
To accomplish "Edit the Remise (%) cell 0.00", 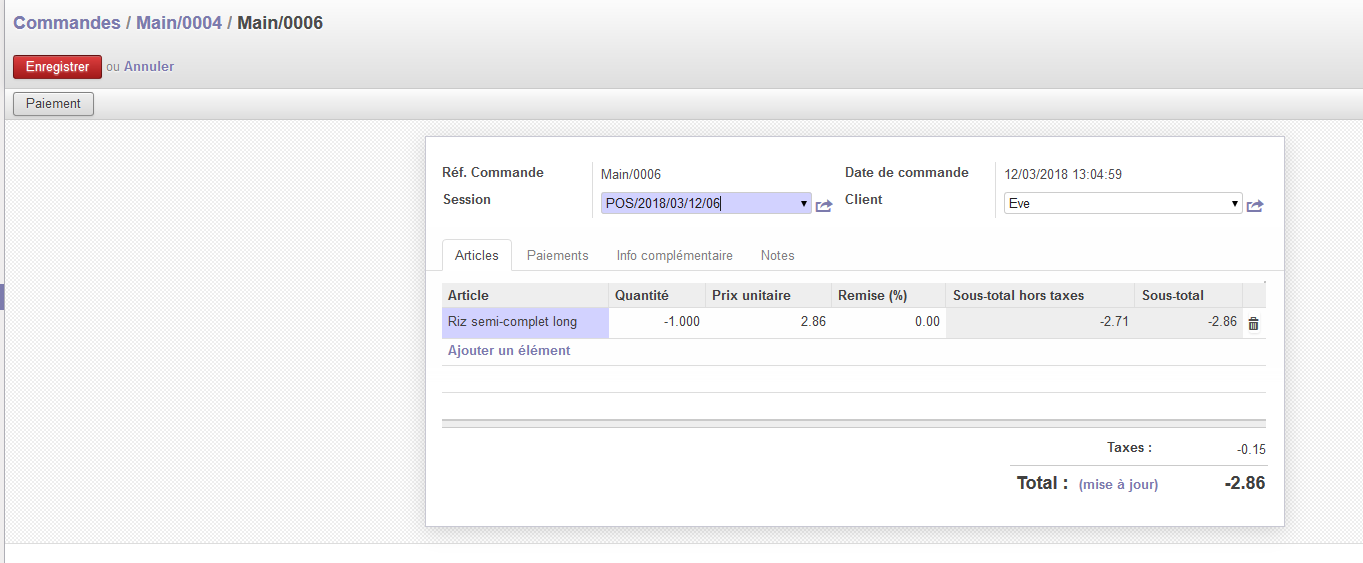I will pos(888,322).
